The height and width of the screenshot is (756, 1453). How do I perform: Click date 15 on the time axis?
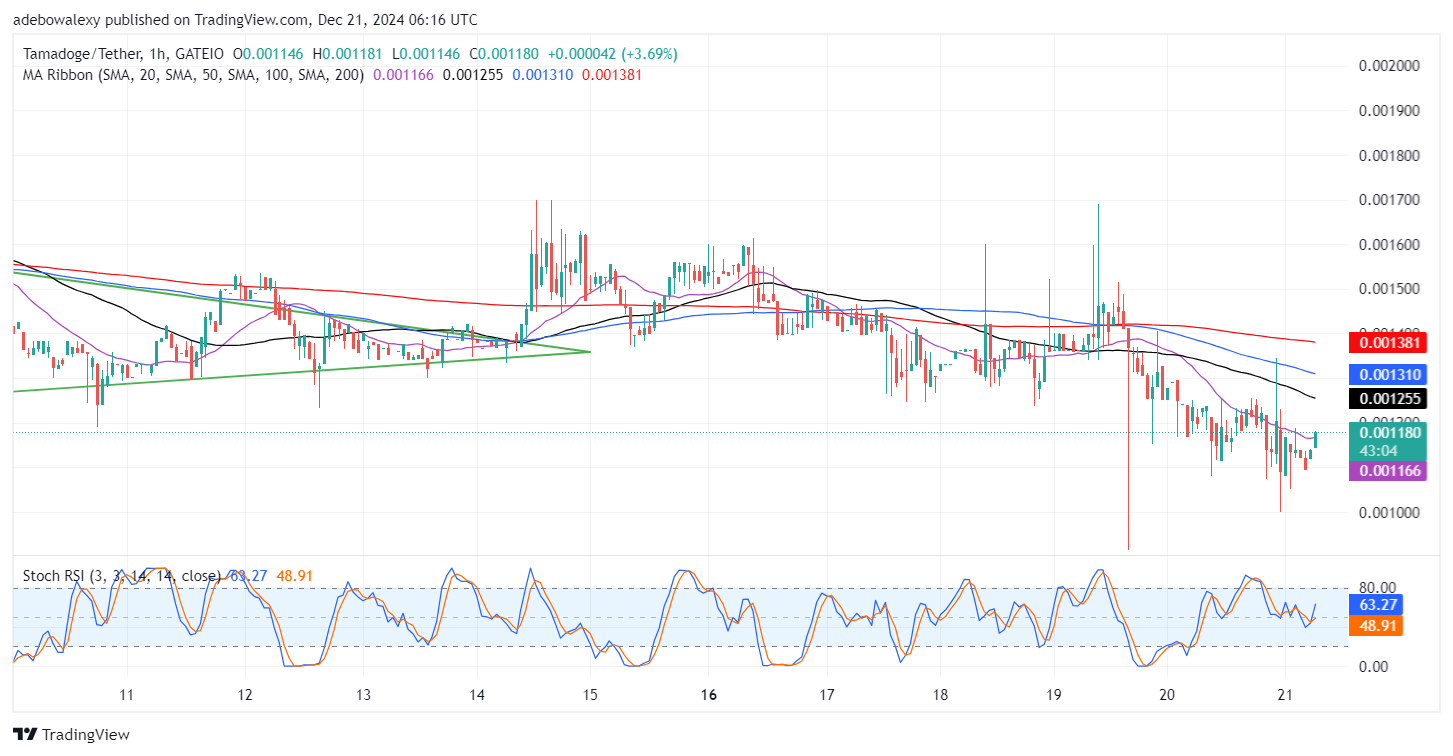click(590, 694)
